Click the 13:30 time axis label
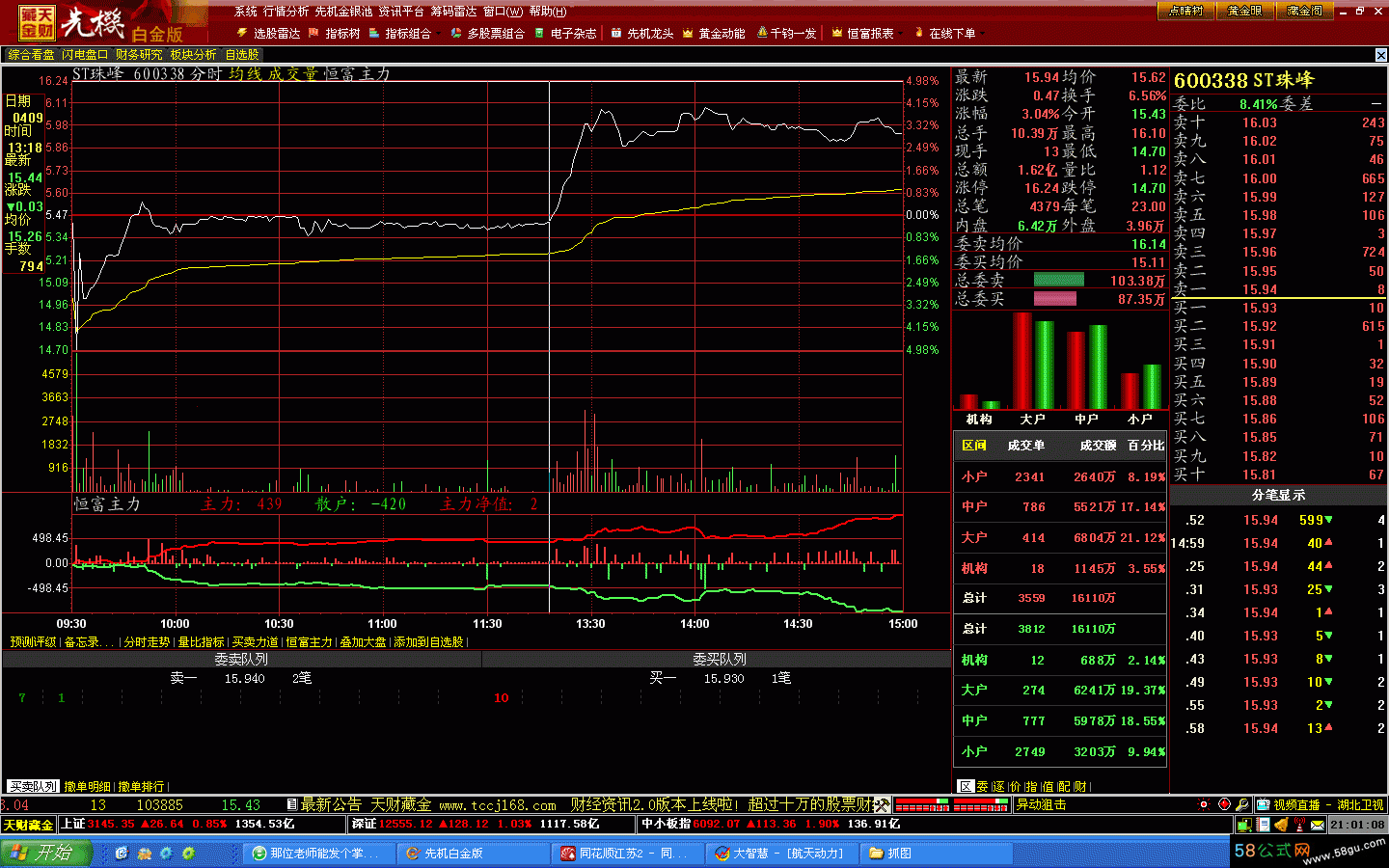 pyautogui.click(x=590, y=624)
